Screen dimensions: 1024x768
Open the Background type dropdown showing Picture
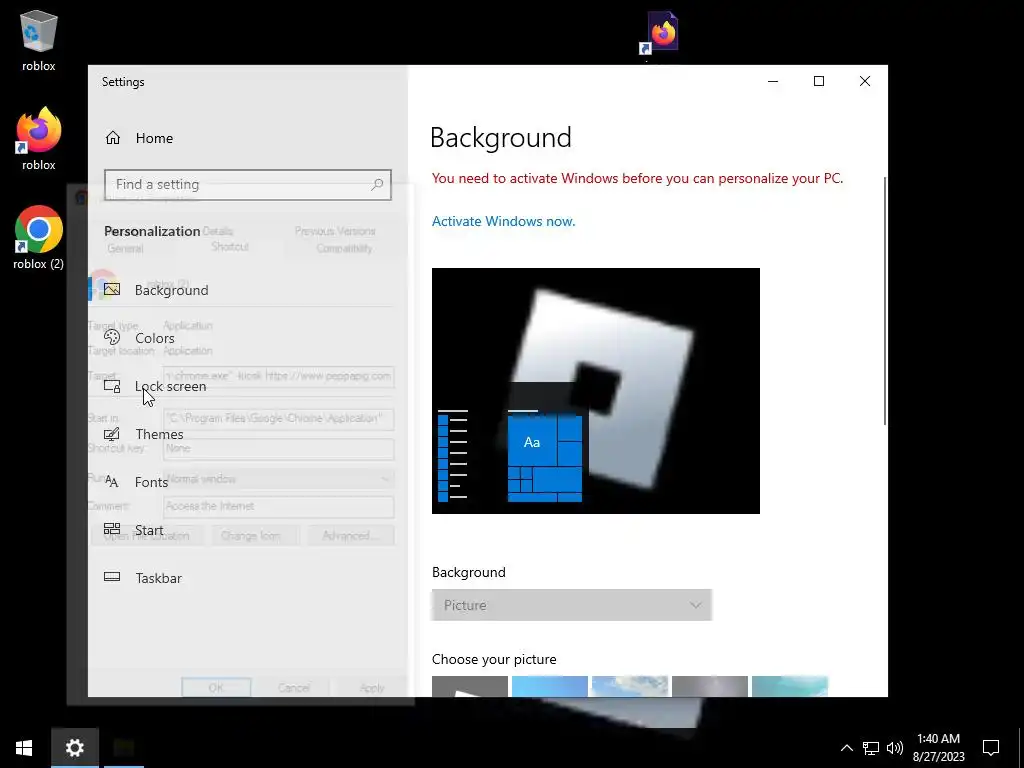click(x=571, y=605)
